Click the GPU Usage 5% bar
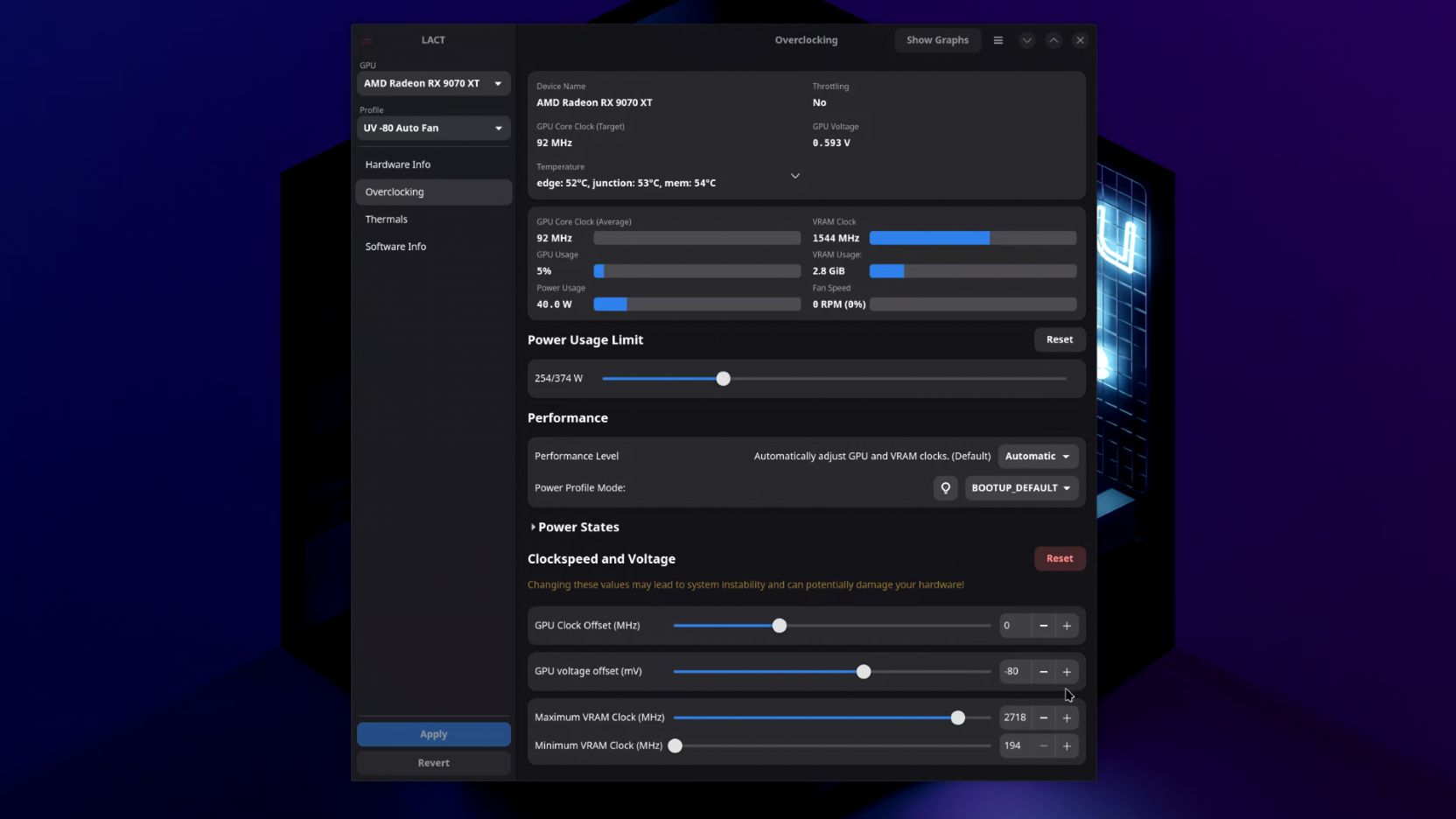This screenshot has width=1456, height=819. 697,271
